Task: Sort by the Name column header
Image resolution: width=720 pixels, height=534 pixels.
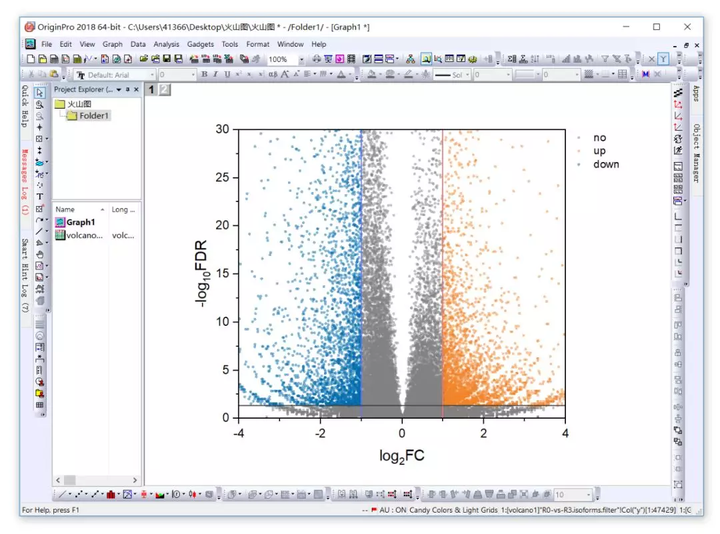Action: (x=81, y=209)
